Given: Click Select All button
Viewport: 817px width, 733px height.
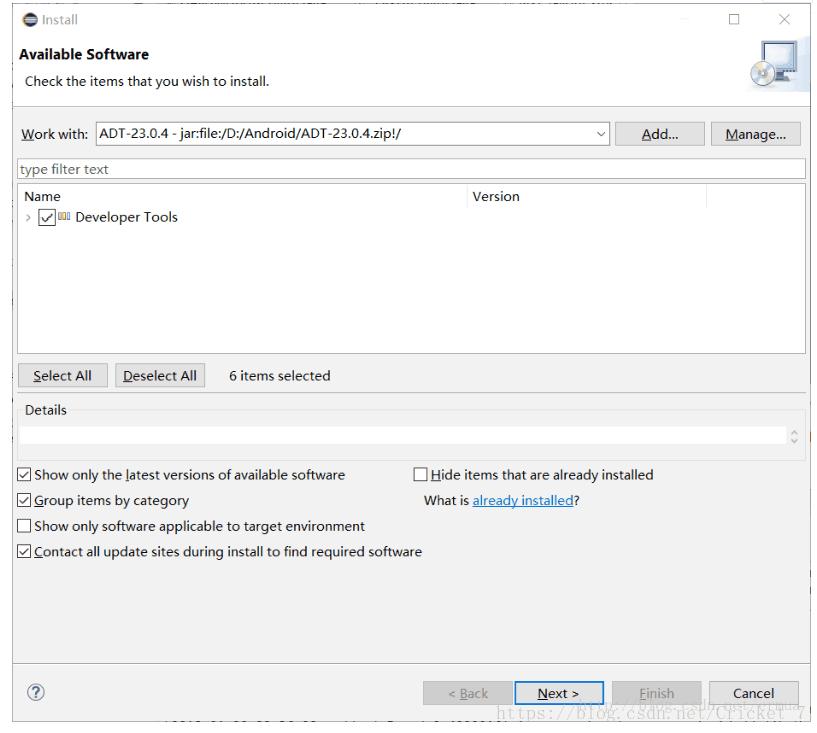Looking at the screenshot, I should [63, 376].
